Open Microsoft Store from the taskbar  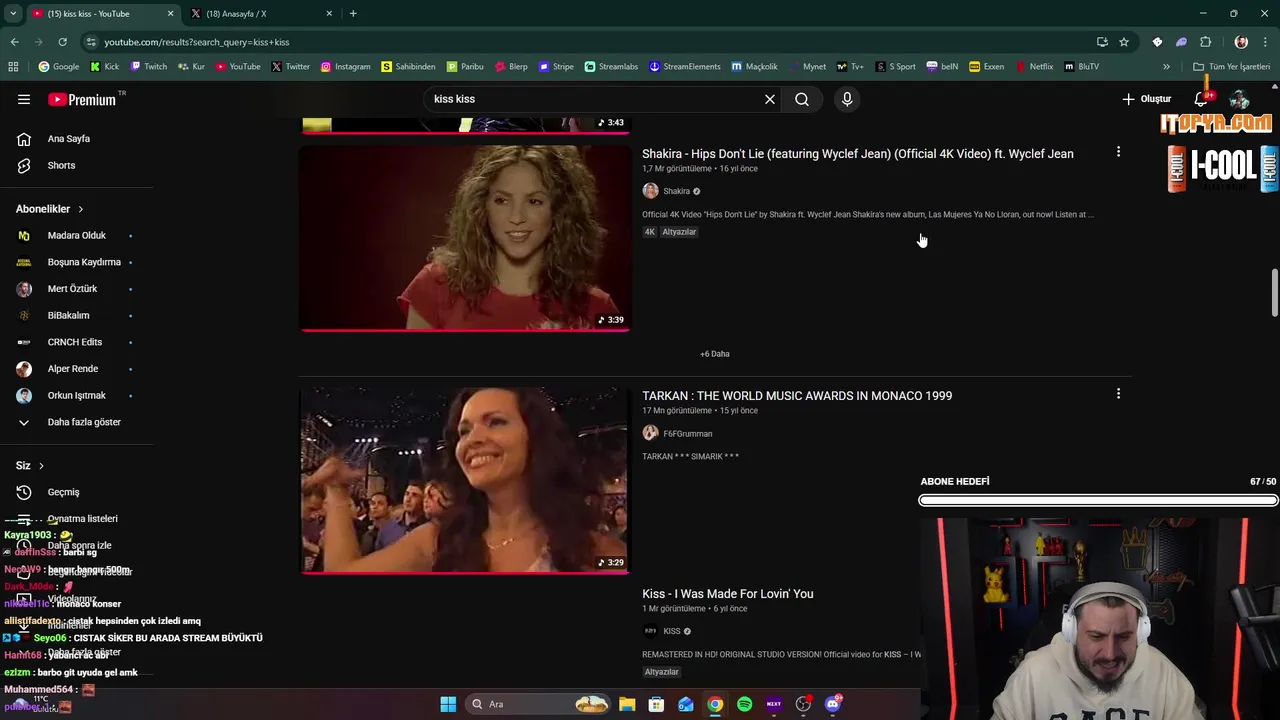[656, 704]
